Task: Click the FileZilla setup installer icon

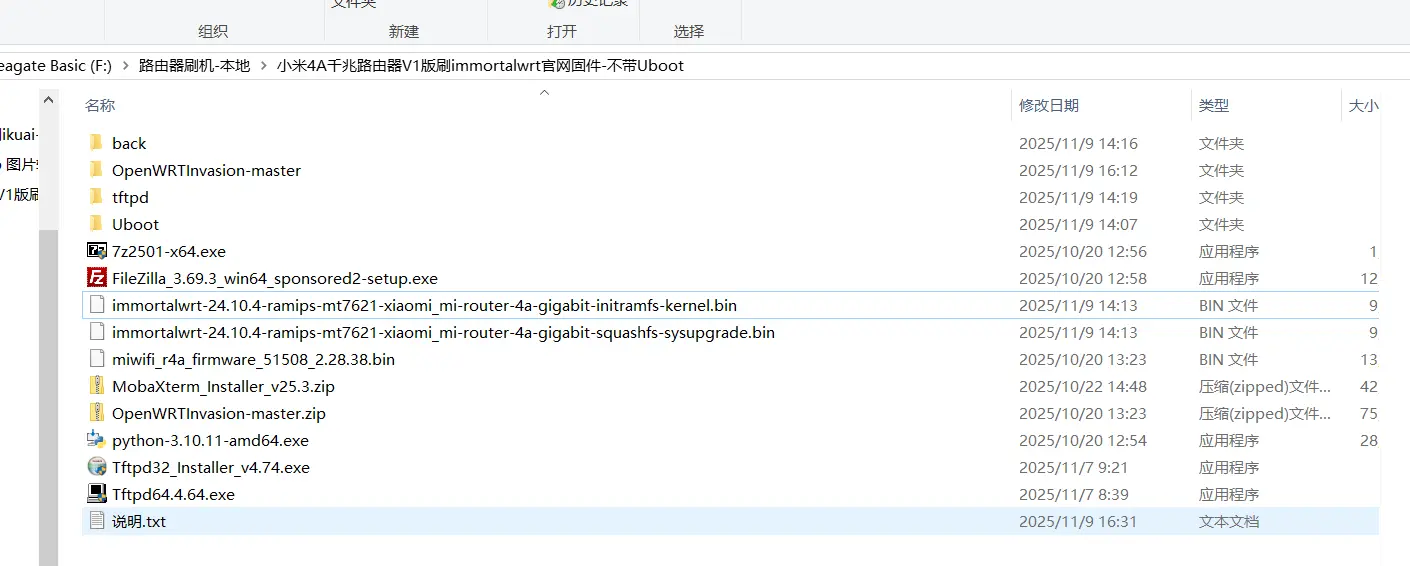Action: (96, 278)
